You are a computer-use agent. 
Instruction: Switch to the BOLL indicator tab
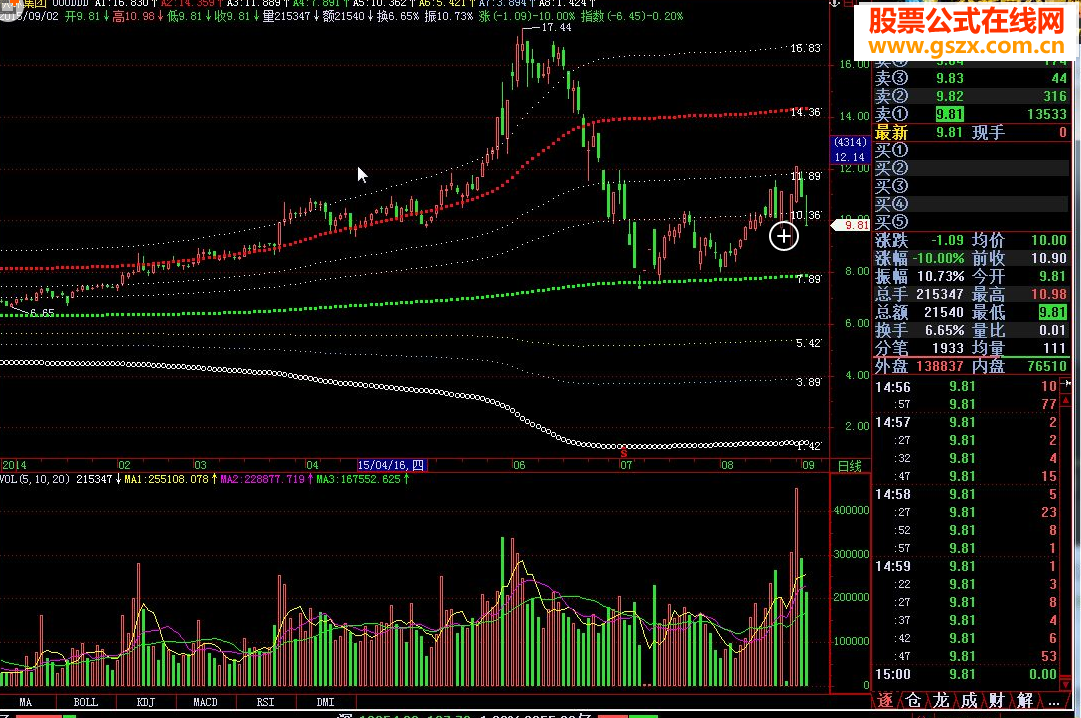point(85,702)
